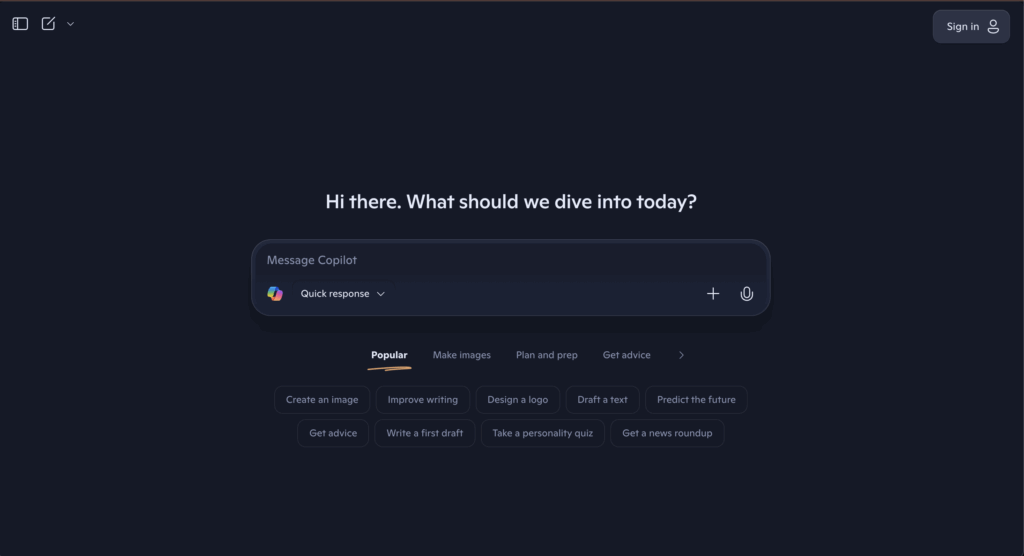This screenshot has width=1024, height=556.
Task: Activate the microphone voice input icon
Action: pos(746,294)
